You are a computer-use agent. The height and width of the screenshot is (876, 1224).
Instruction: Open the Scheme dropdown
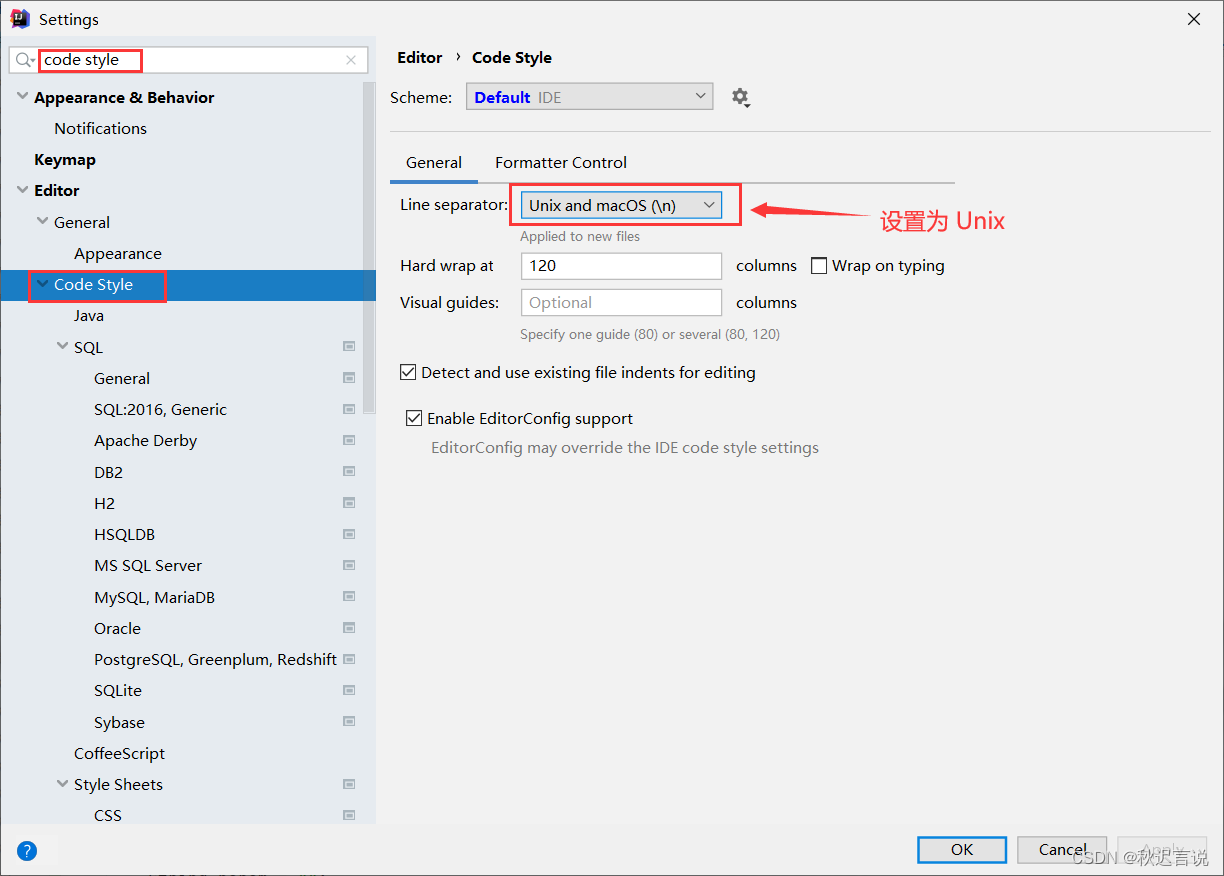tap(589, 96)
